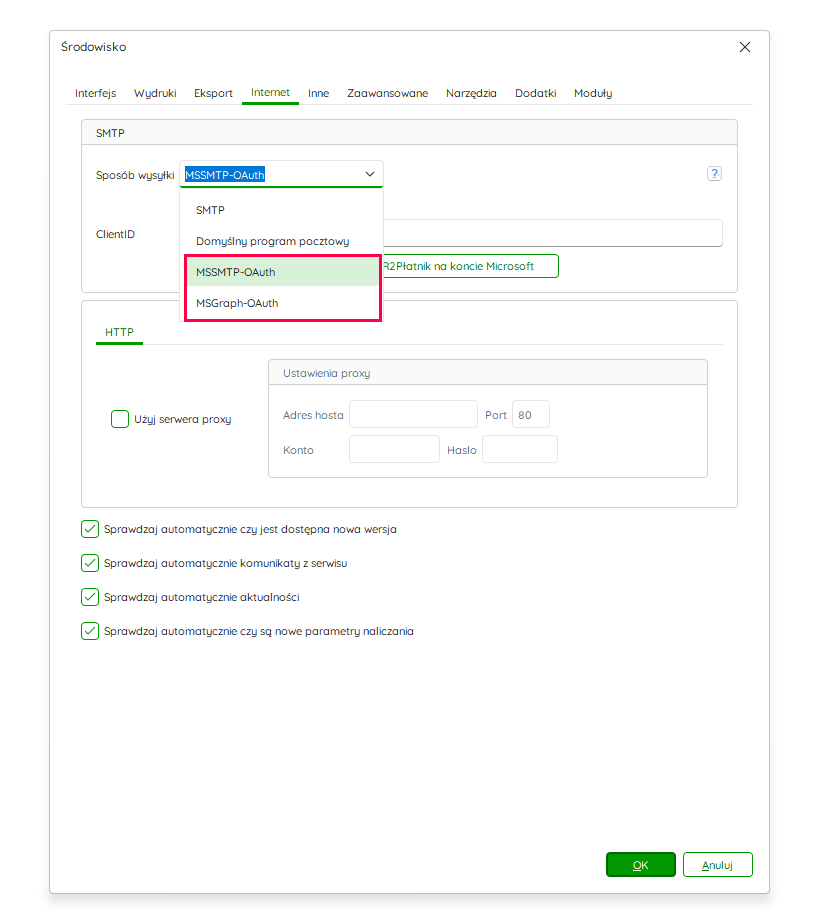The height and width of the screenshot is (920, 823).
Task: Click the Konto input field
Action: coord(394,449)
